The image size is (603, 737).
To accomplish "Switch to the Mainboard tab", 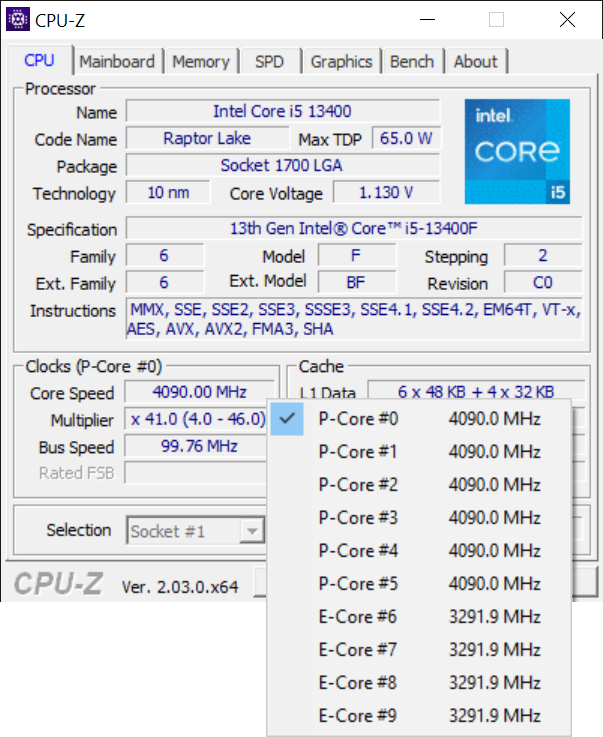I will [117, 62].
